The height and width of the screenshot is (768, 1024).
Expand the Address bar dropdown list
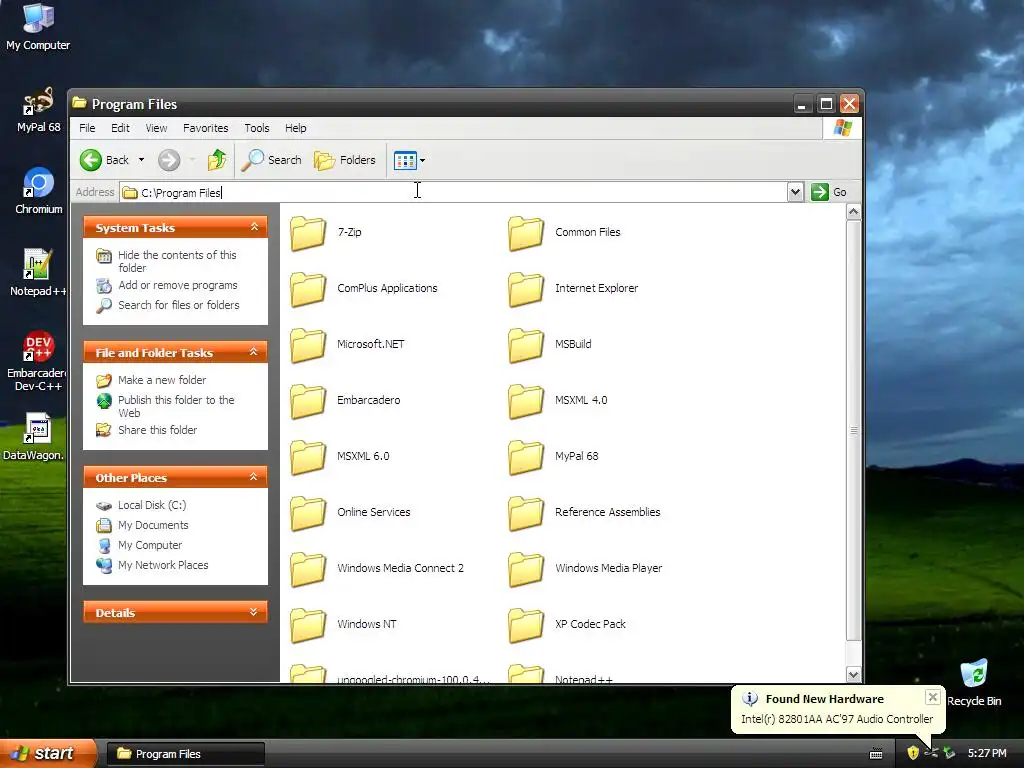tap(795, 192)
